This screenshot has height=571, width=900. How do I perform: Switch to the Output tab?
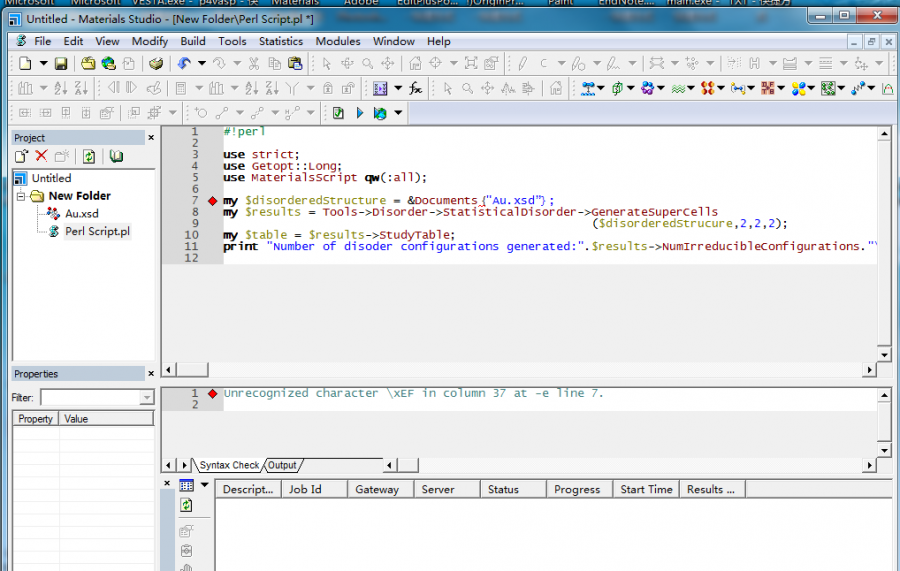[x=282, y=465]
